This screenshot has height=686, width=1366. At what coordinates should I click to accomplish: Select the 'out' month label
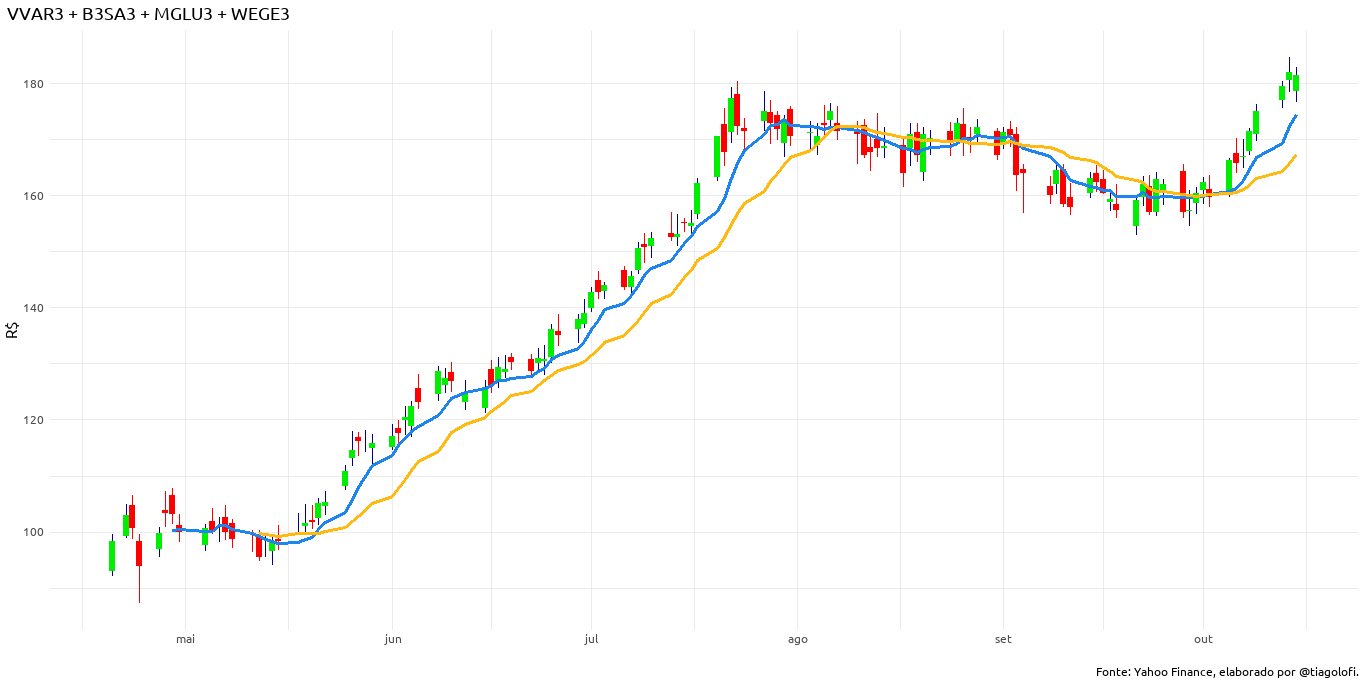[1203, 639]
